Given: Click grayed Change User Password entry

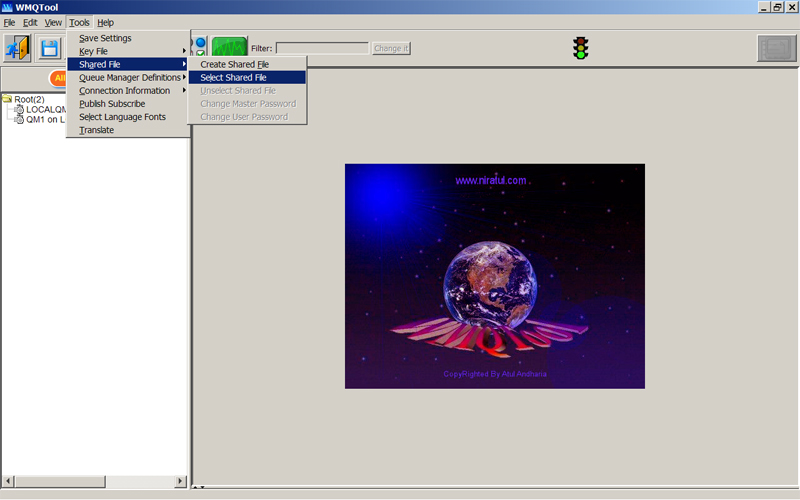Looking at the screenshot, I should click(x=247, y=117).
